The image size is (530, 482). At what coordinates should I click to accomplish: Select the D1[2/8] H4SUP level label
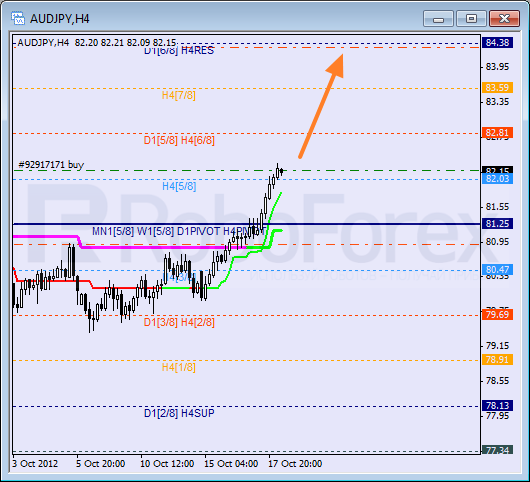tap(179, 413)
